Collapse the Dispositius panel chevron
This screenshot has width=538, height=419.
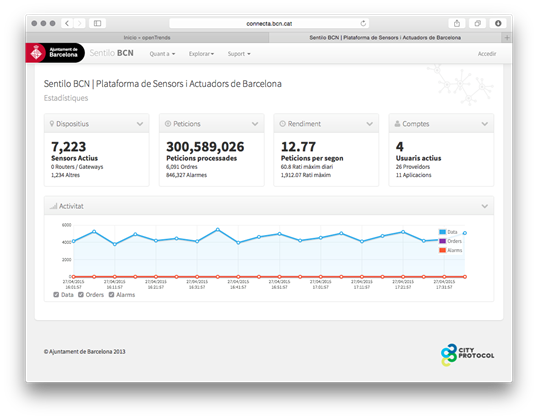pyautogui.click(x=140, y=124)
